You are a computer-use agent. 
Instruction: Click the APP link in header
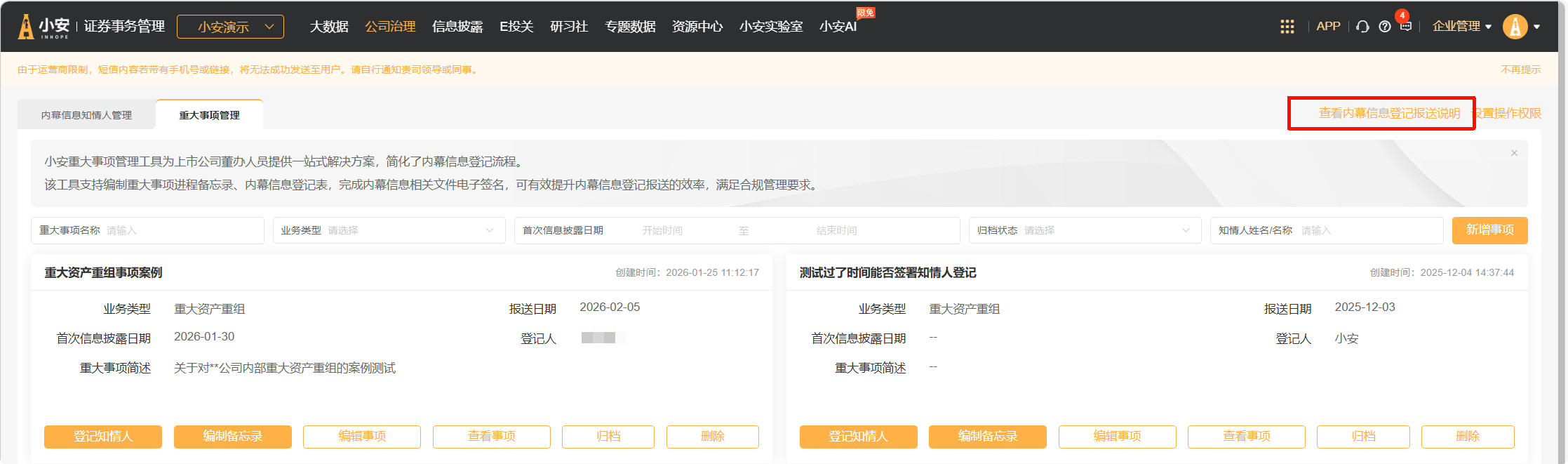(x=1328, y=27)
